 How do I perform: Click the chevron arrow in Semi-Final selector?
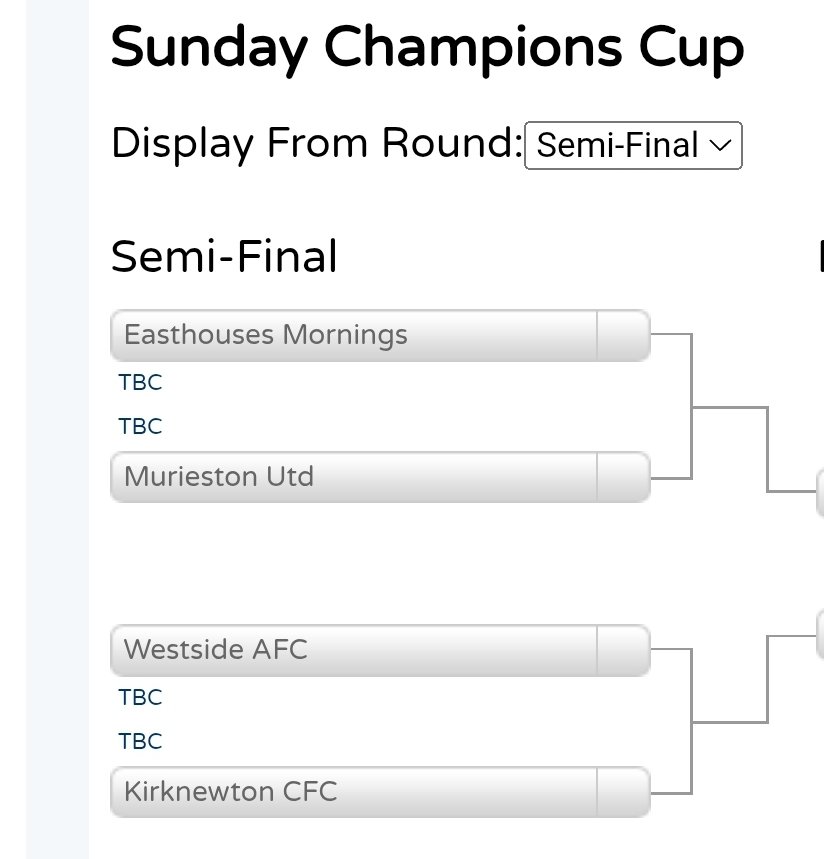[720, 146]
